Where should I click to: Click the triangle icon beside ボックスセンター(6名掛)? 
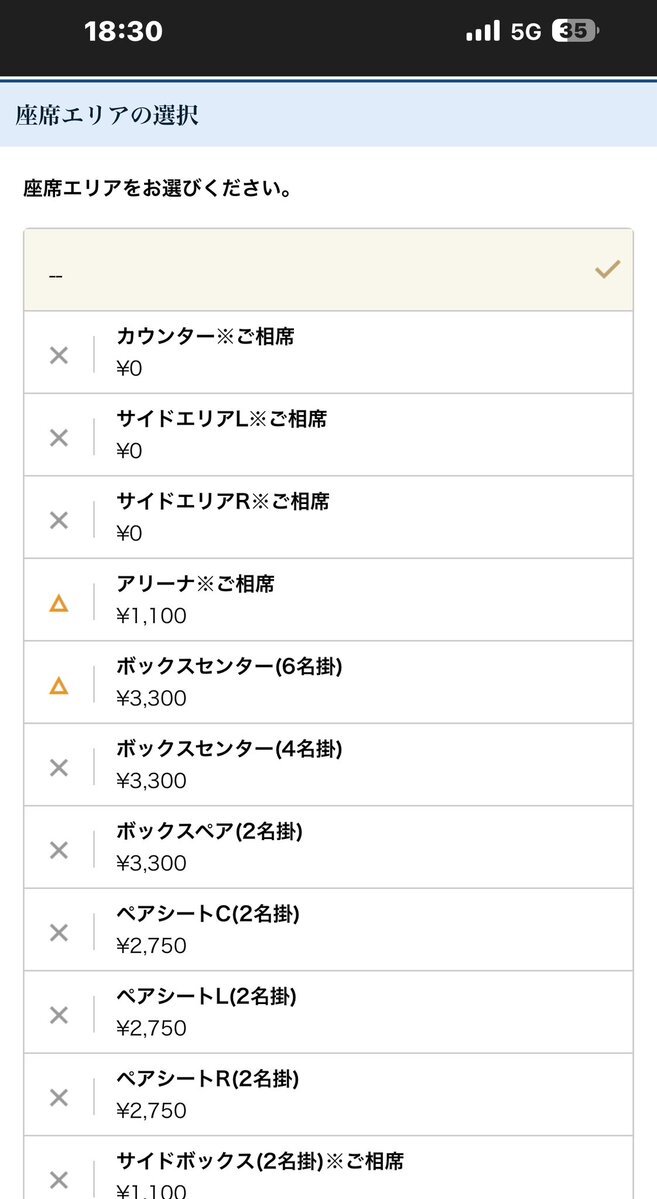pyautogui.click(x=59, y=685)
